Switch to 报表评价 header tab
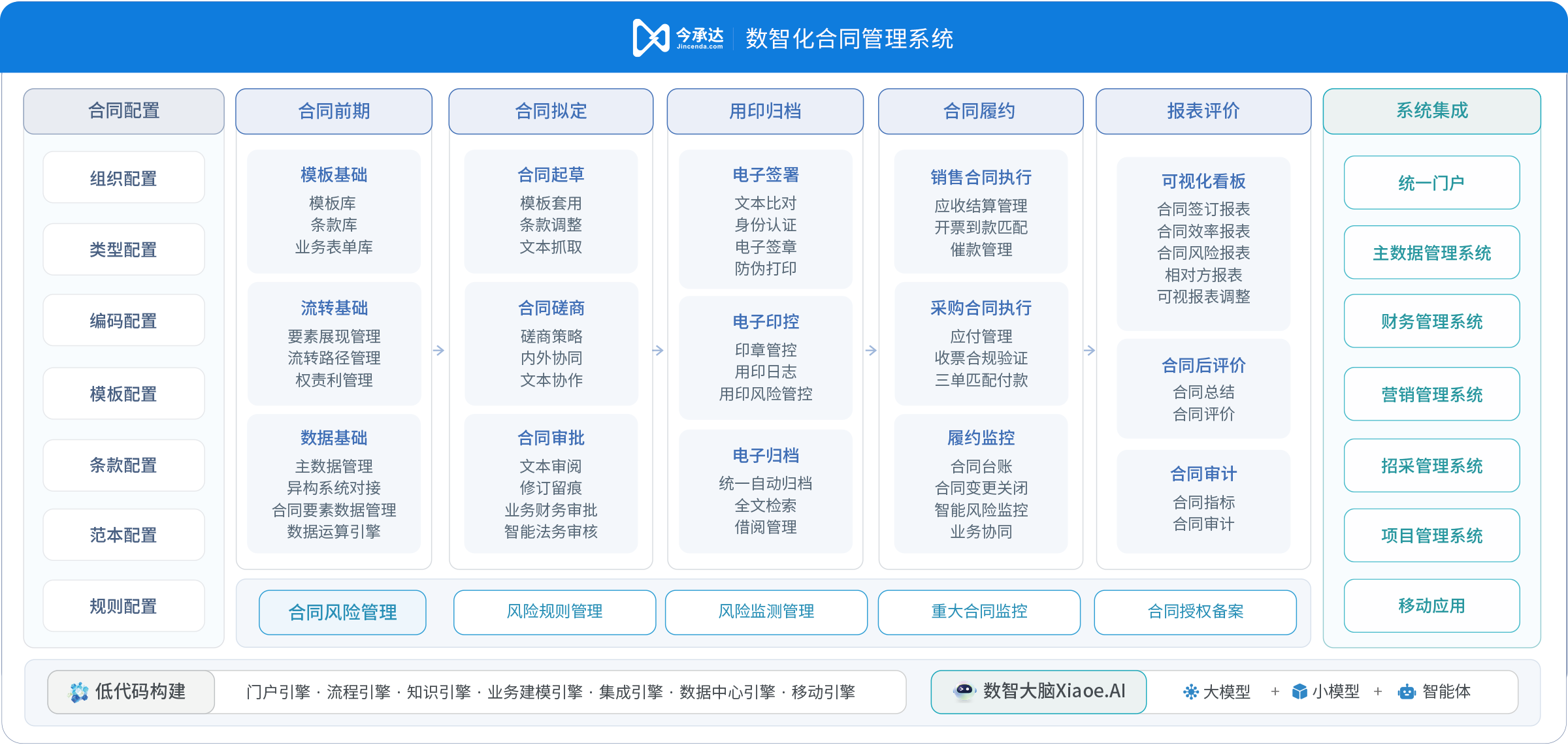Screen dimensions: 1568x745 point(1203,111)
